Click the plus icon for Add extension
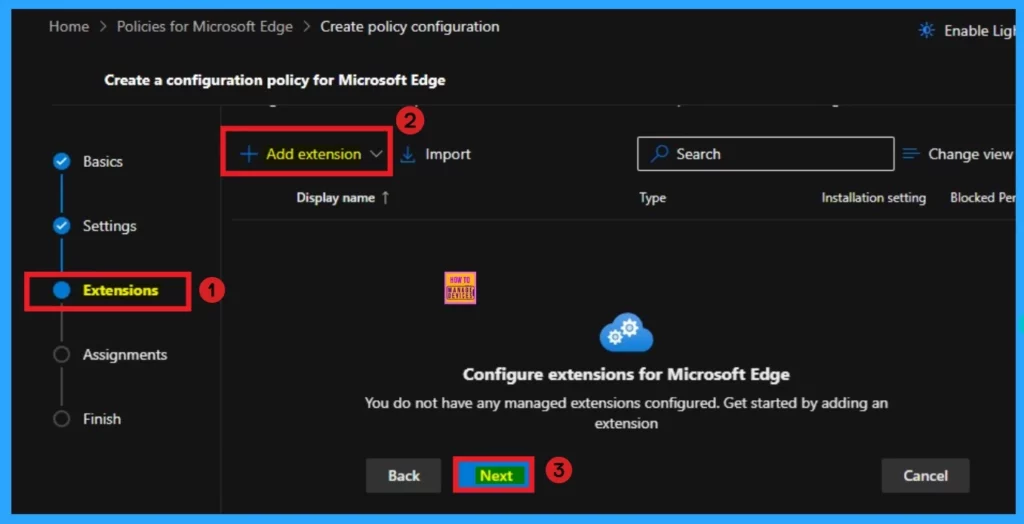 pos(249,154)
